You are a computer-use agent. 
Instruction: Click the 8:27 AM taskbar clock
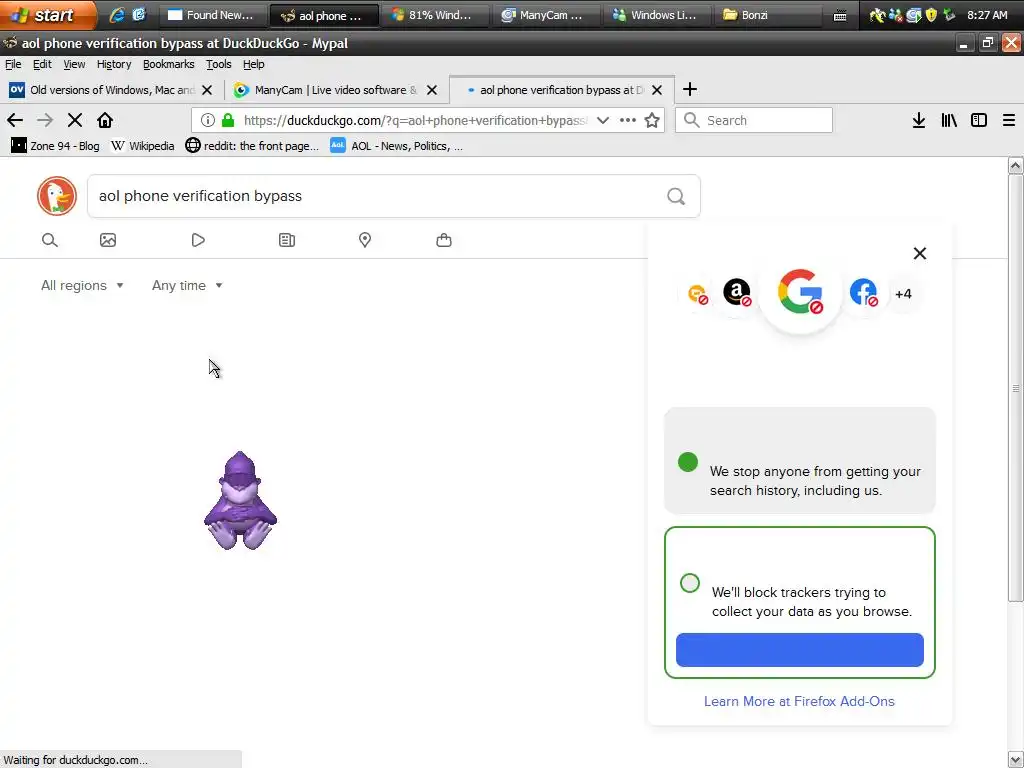pyautogui.click(x=987, y=15)
